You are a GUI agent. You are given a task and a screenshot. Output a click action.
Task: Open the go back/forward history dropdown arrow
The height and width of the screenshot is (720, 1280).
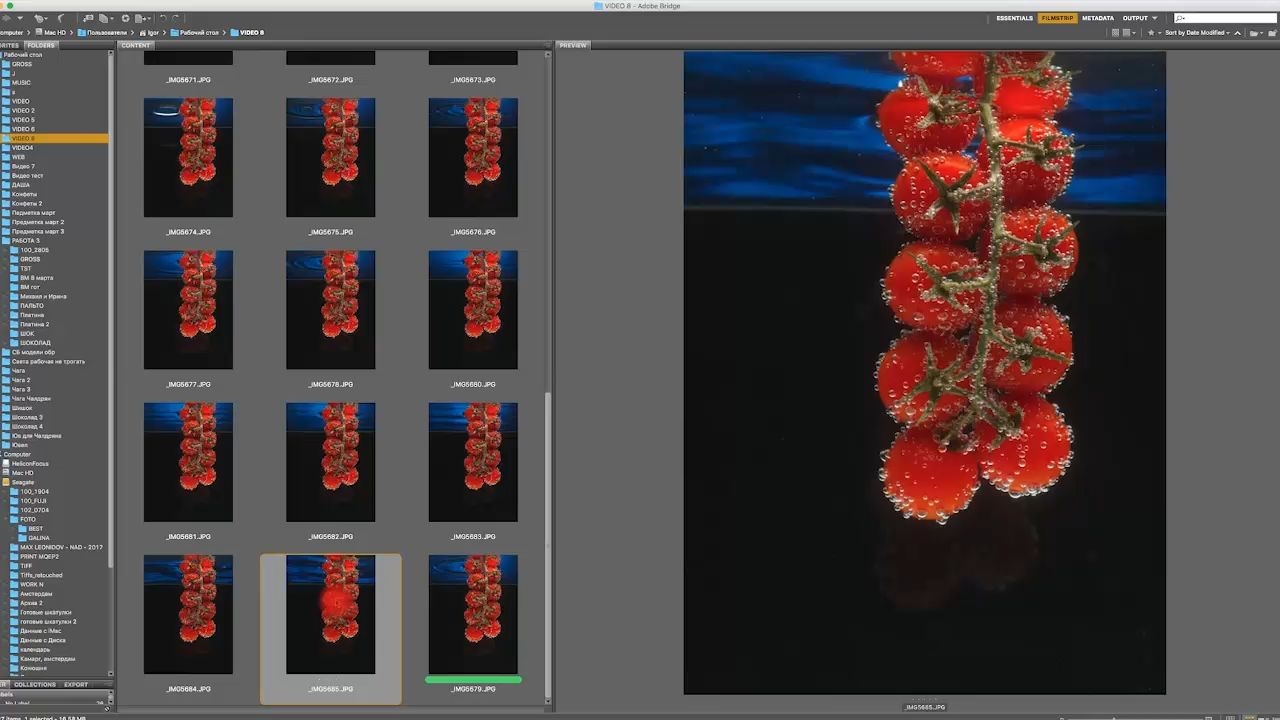(19, 18)
